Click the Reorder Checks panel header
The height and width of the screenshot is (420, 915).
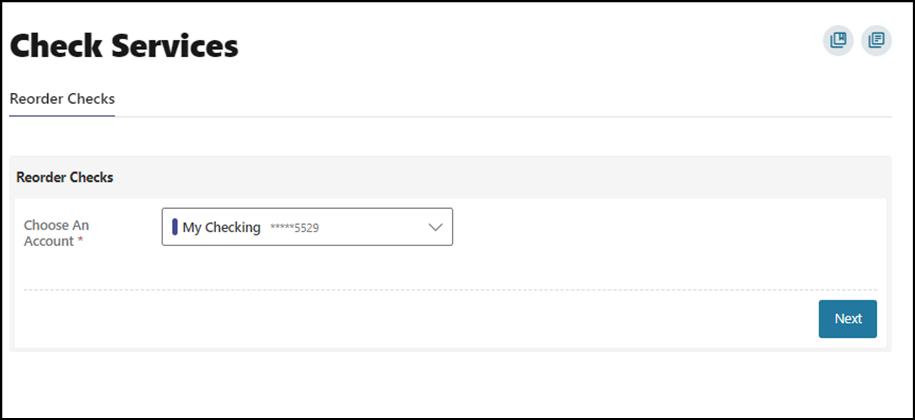pyautogui.click(x=65, y=177)
